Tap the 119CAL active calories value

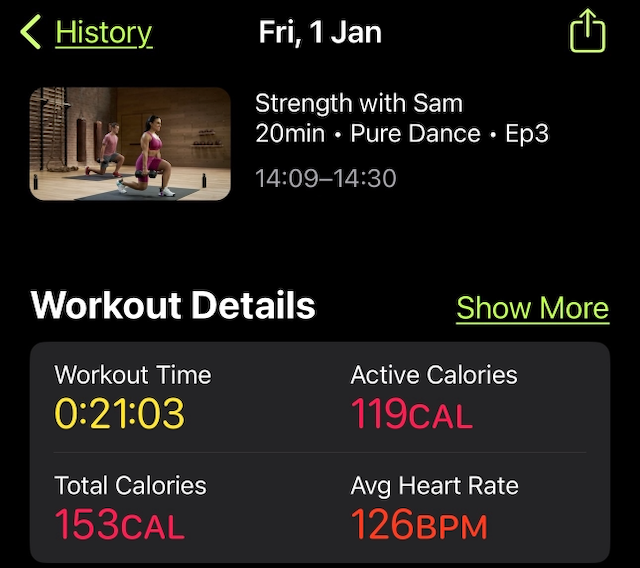pyautogui.click(x=412, y=414)
